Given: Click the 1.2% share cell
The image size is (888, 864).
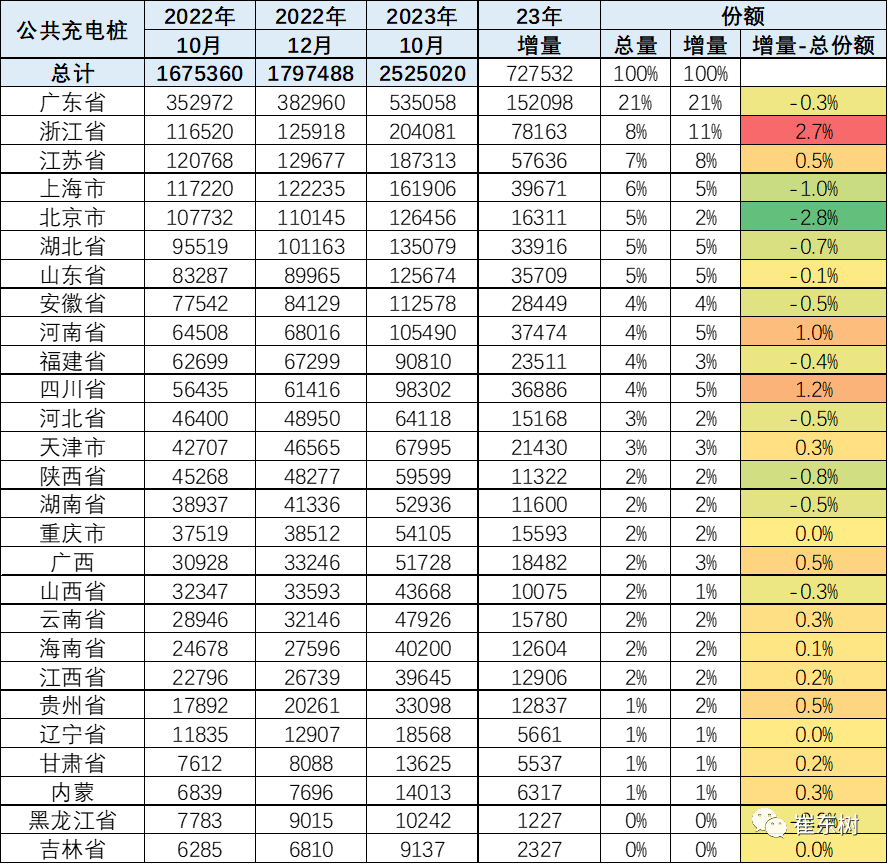Looking at the screenshot, I should [x=813, y=390].
